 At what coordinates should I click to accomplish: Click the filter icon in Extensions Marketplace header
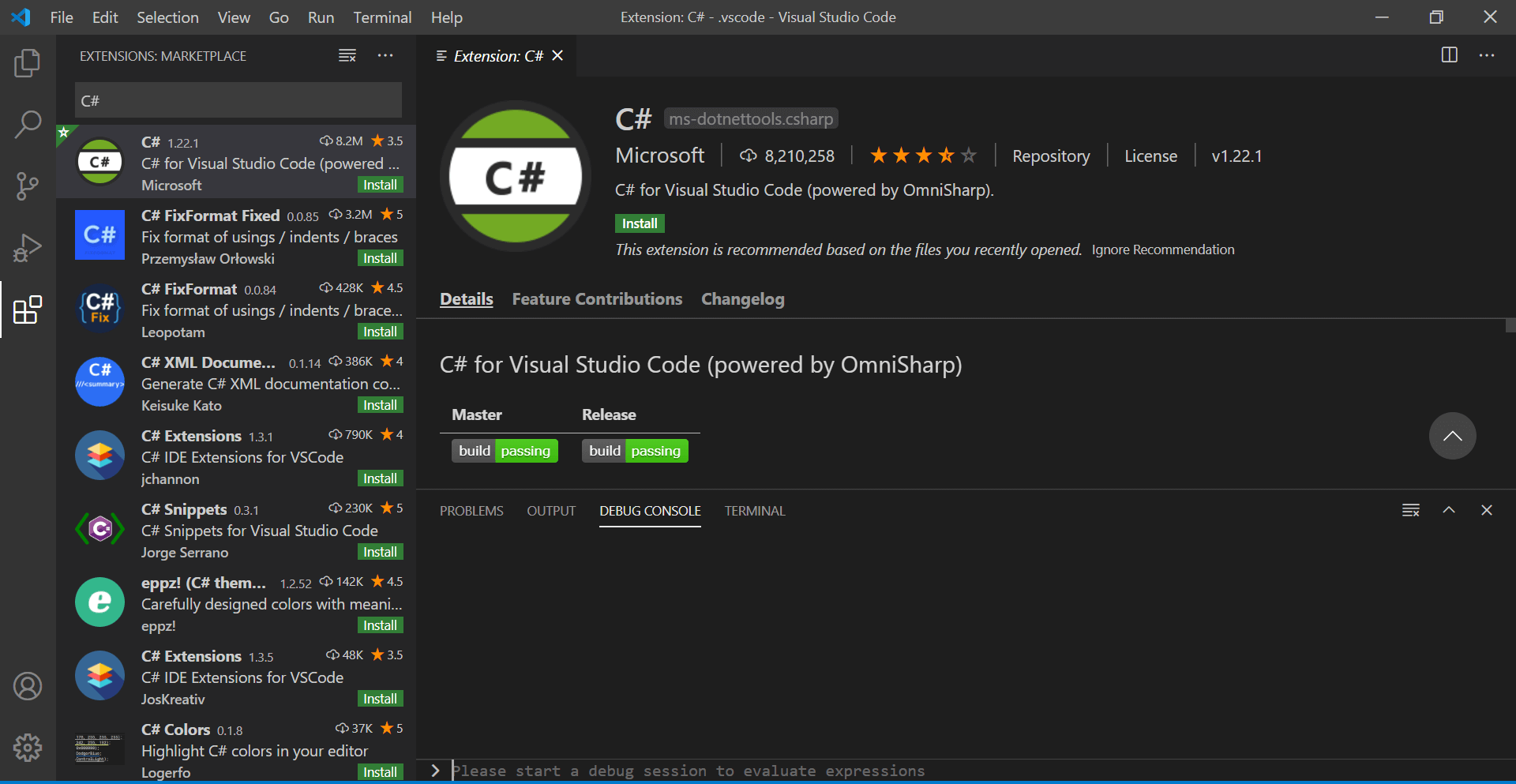click(347, 55)
